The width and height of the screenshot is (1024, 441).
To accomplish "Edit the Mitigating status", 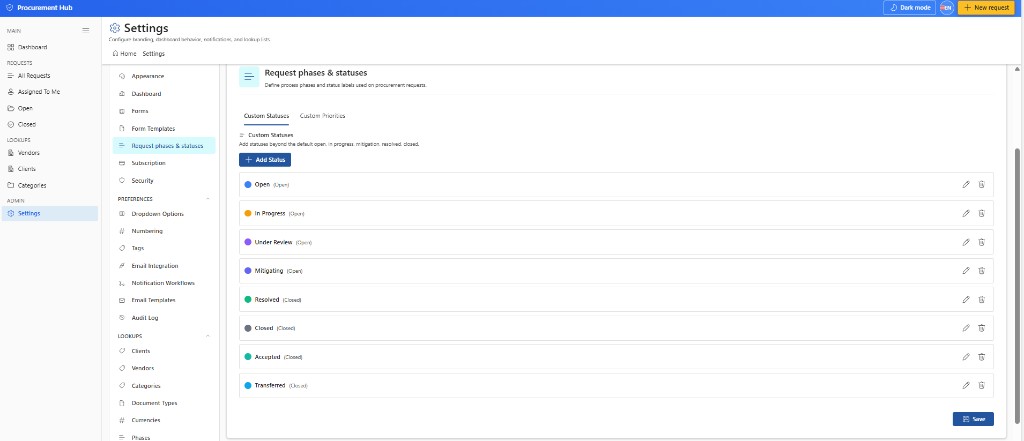I will click(966, 270).
